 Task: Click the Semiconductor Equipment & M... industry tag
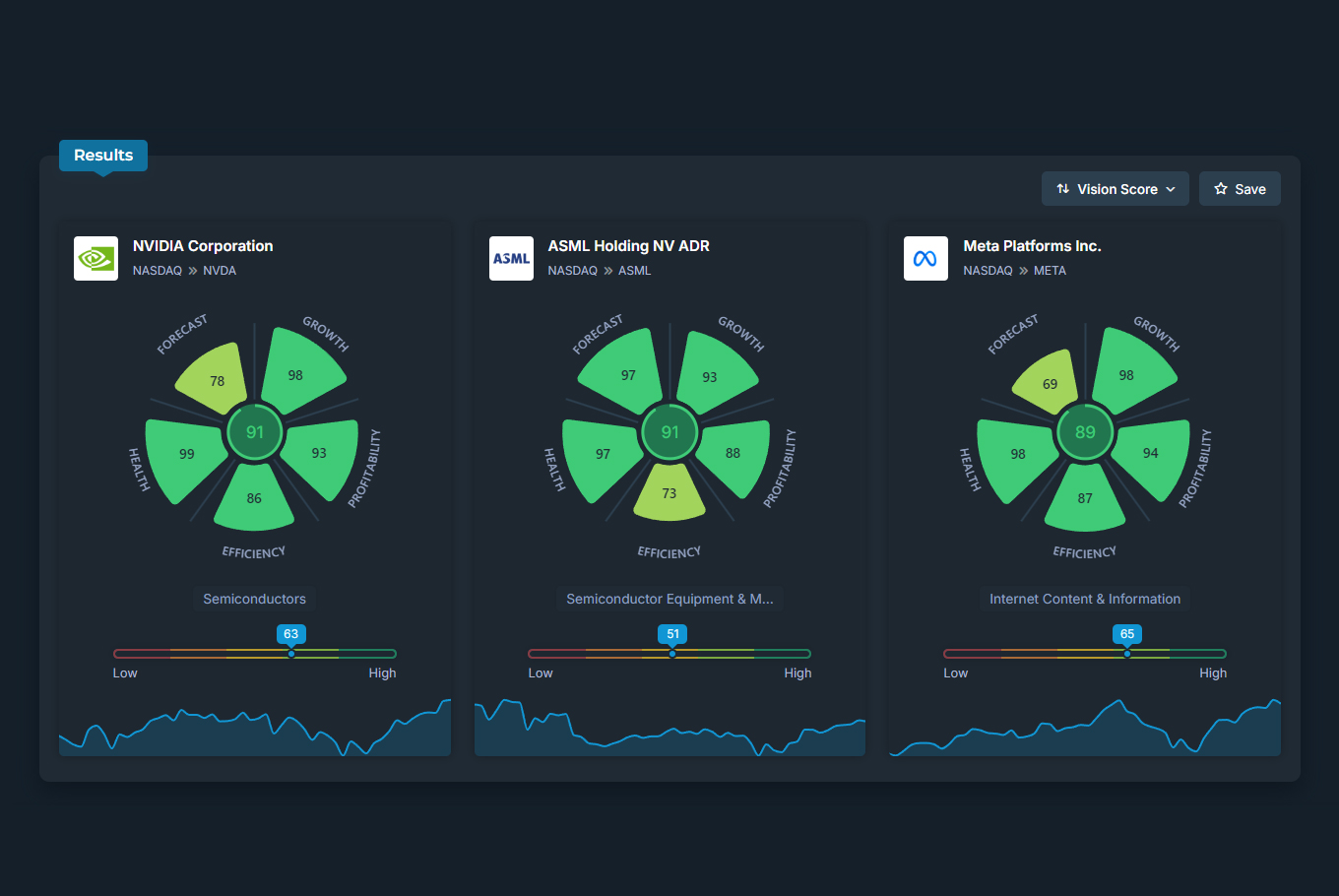click(x=669, y=599)
